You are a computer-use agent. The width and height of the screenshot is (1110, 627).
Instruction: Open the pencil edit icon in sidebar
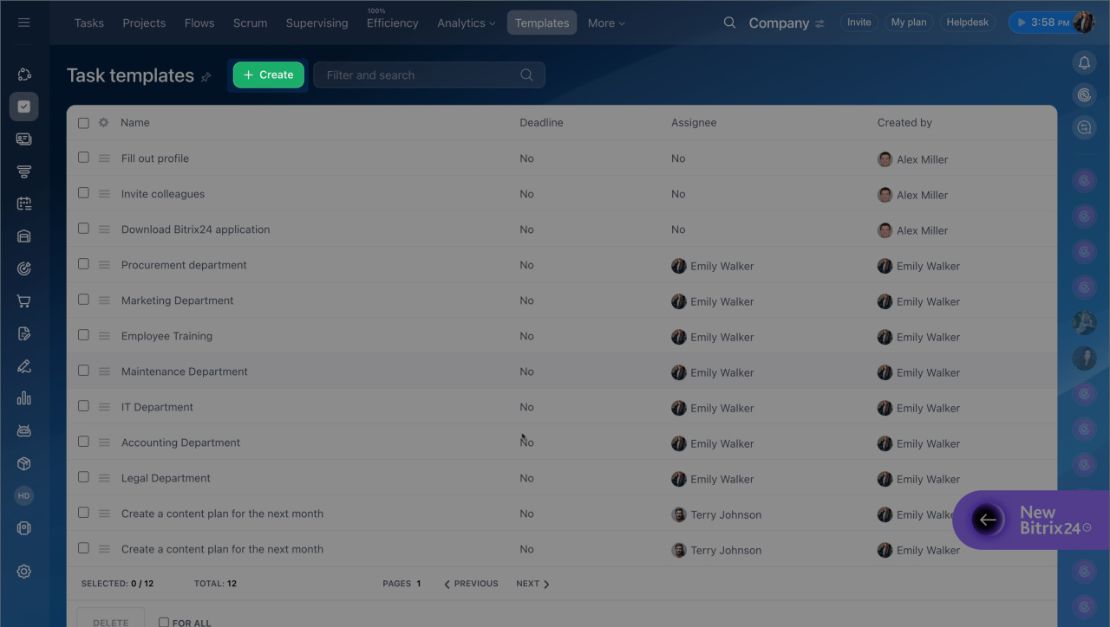coord(23,366)
